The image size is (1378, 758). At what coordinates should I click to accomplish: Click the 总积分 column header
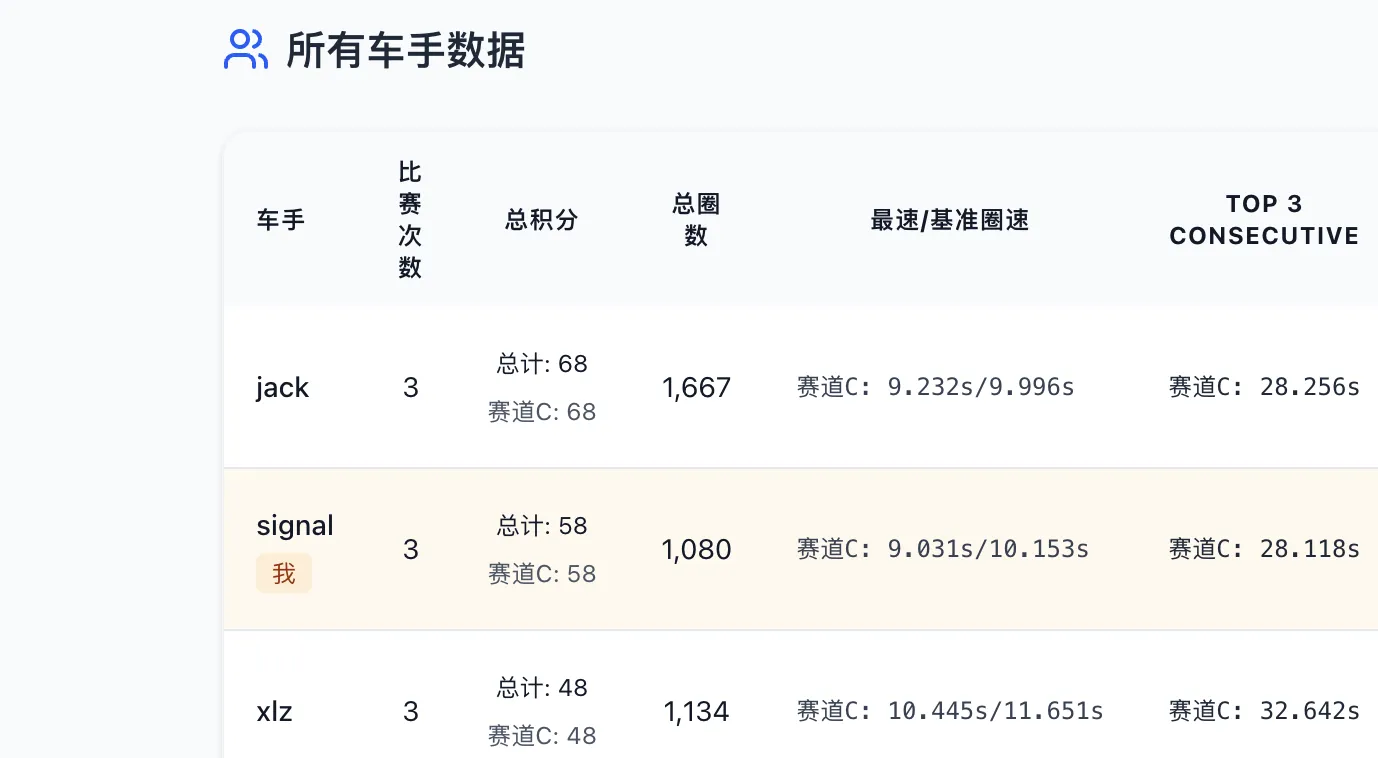click(x=542, y=220)
